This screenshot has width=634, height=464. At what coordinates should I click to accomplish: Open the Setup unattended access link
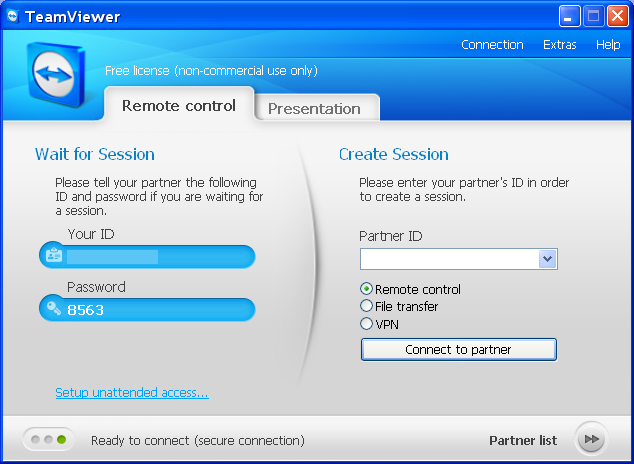[x=132, y=392]
